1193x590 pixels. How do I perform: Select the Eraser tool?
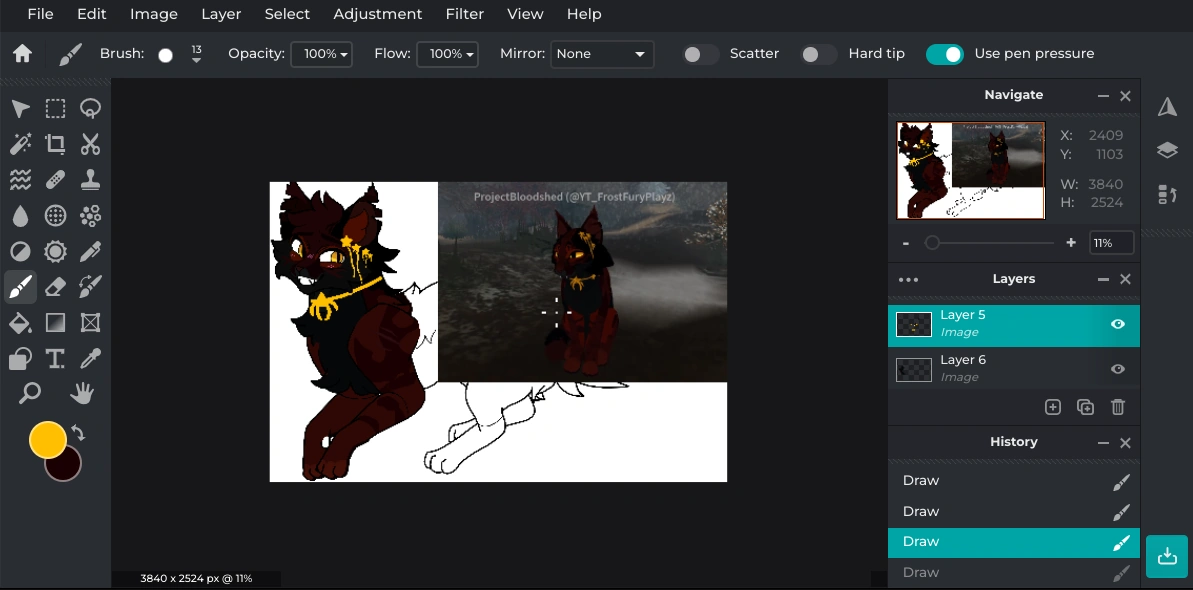tap(55, 287)
